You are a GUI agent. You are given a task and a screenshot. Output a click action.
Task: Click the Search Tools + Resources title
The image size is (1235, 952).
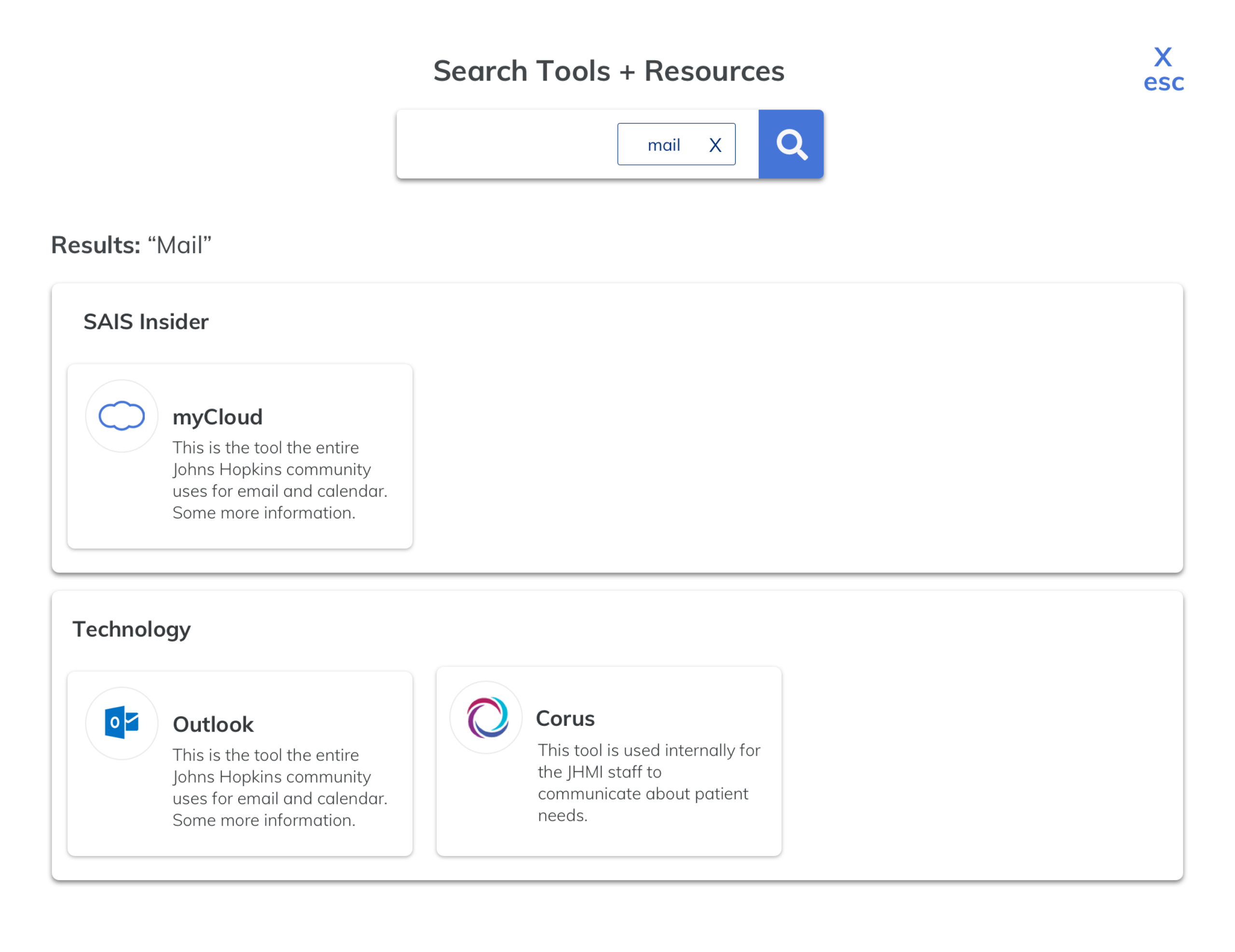click(609, 71)
